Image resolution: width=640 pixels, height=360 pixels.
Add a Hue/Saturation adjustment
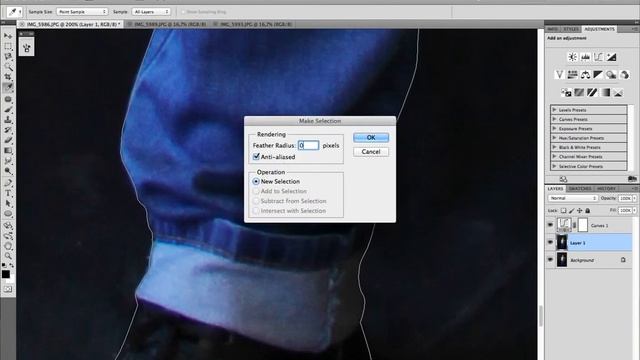click(573, 75)
